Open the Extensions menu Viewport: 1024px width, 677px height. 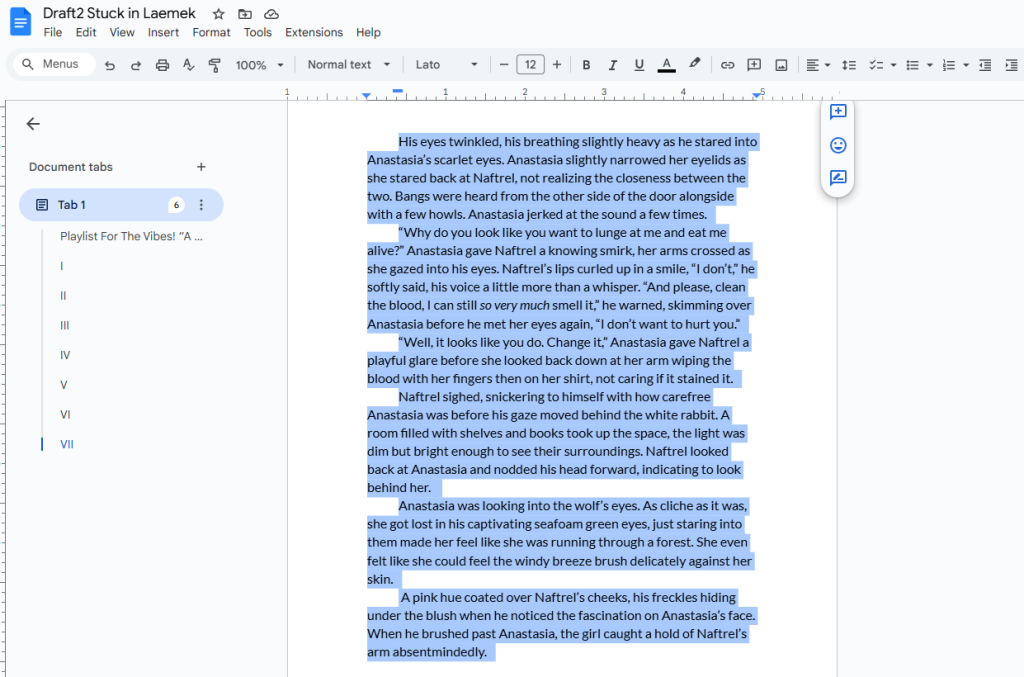click(313, 32)
